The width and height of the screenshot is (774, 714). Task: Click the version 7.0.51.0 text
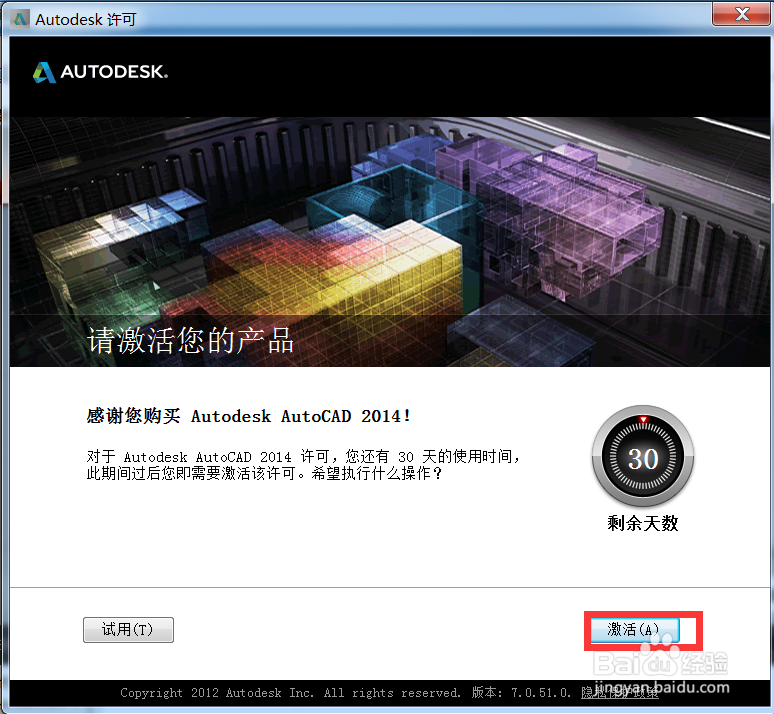pyautogui.click(x=521, y=693)
